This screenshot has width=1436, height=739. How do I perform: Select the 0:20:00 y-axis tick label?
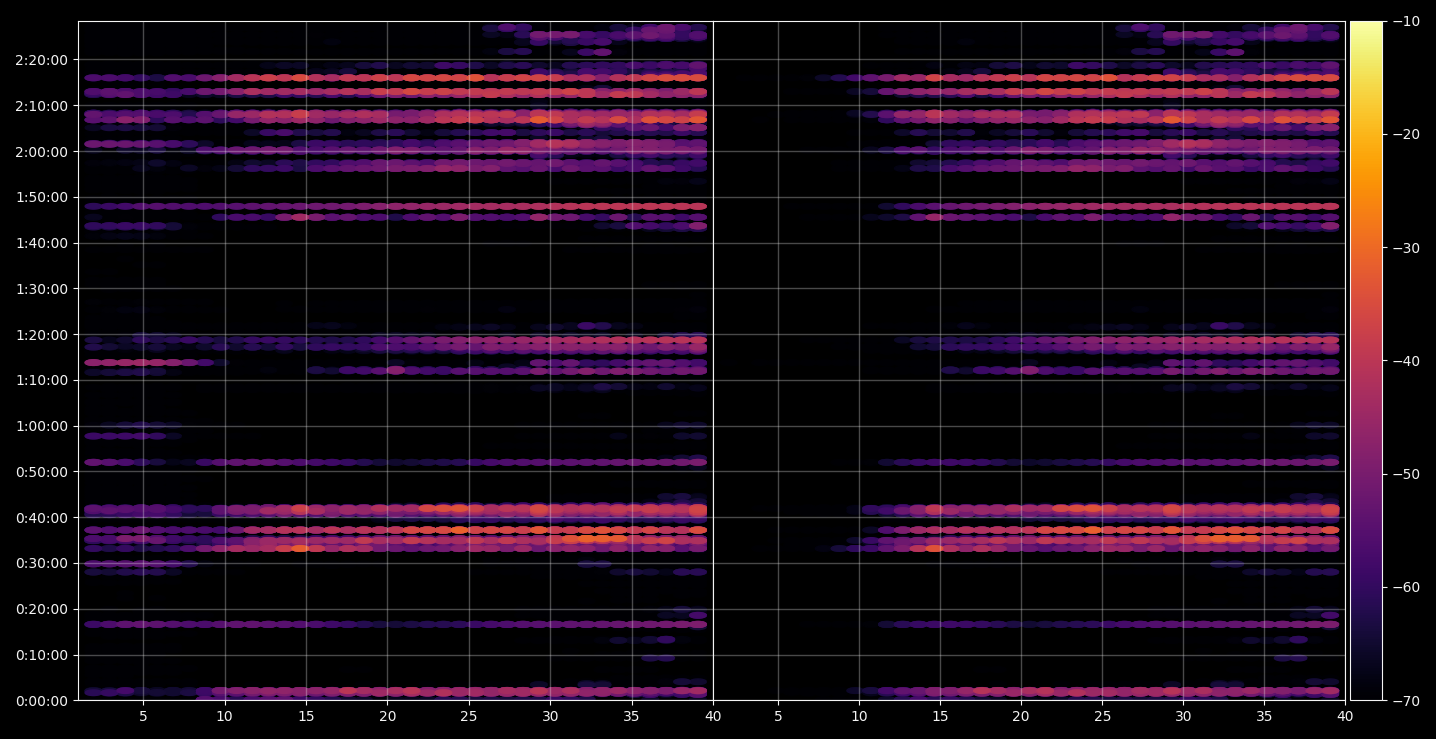point(42,609)
